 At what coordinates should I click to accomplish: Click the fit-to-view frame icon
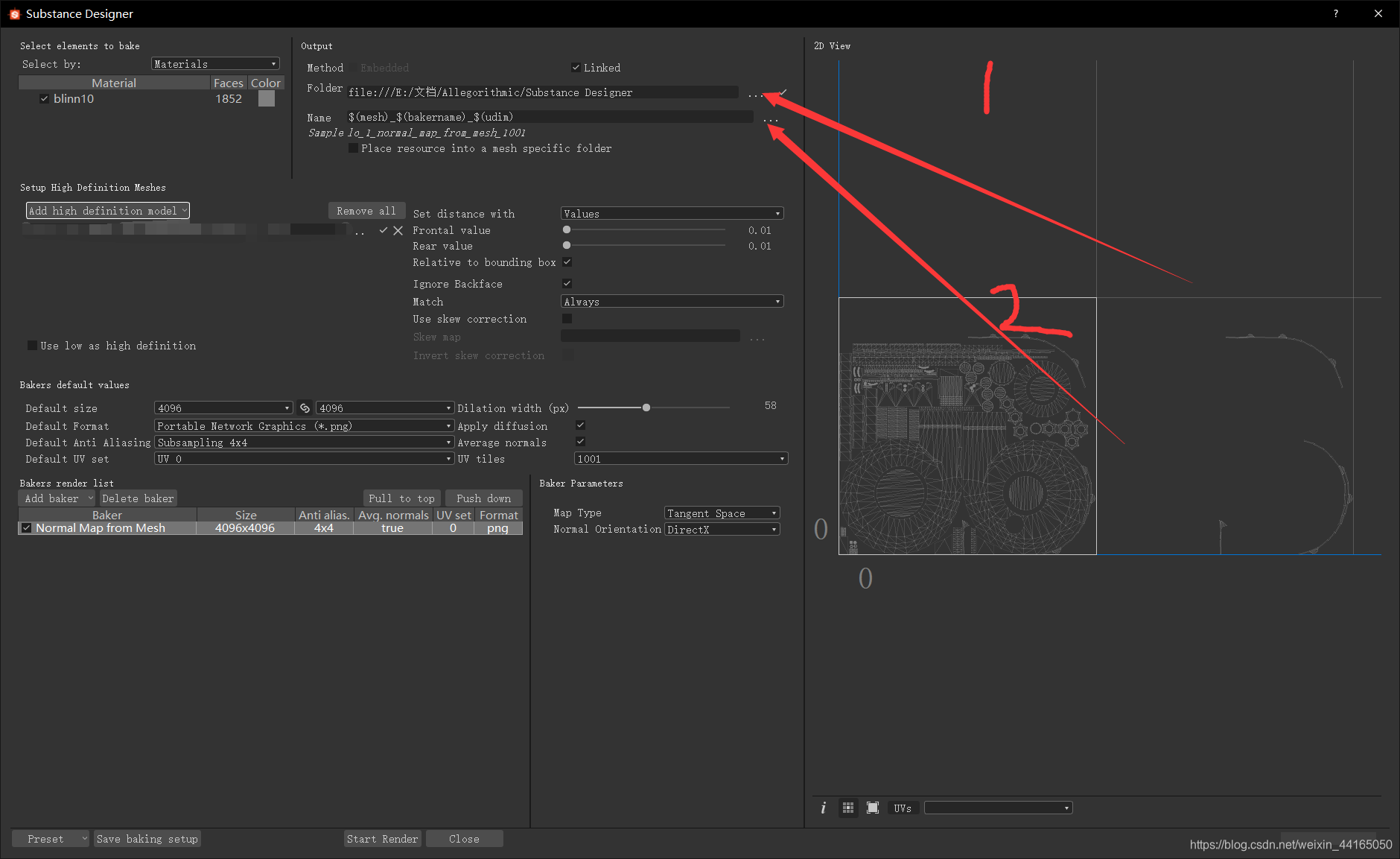(x=873, y=808)
